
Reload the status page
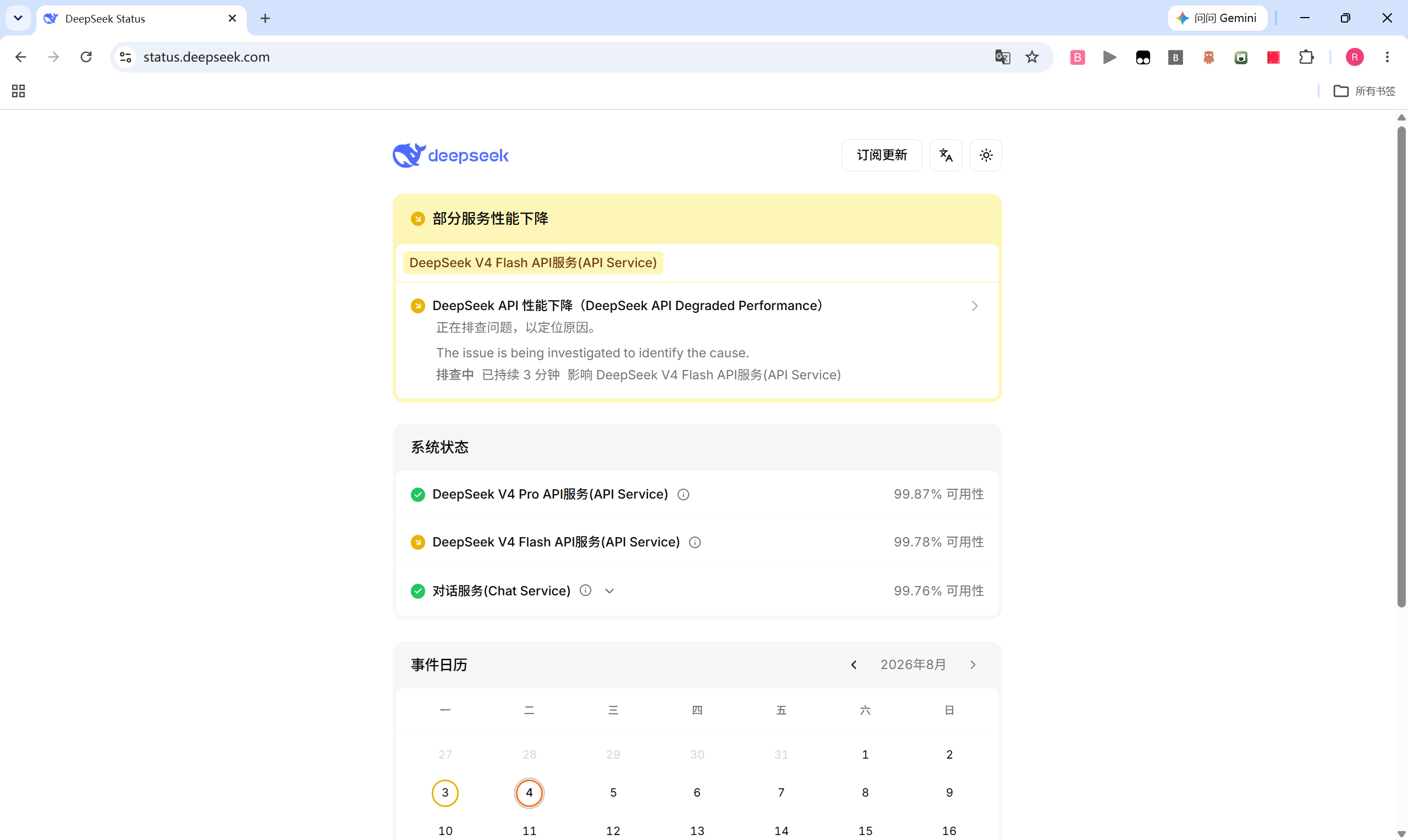click(x=86, y=57)
